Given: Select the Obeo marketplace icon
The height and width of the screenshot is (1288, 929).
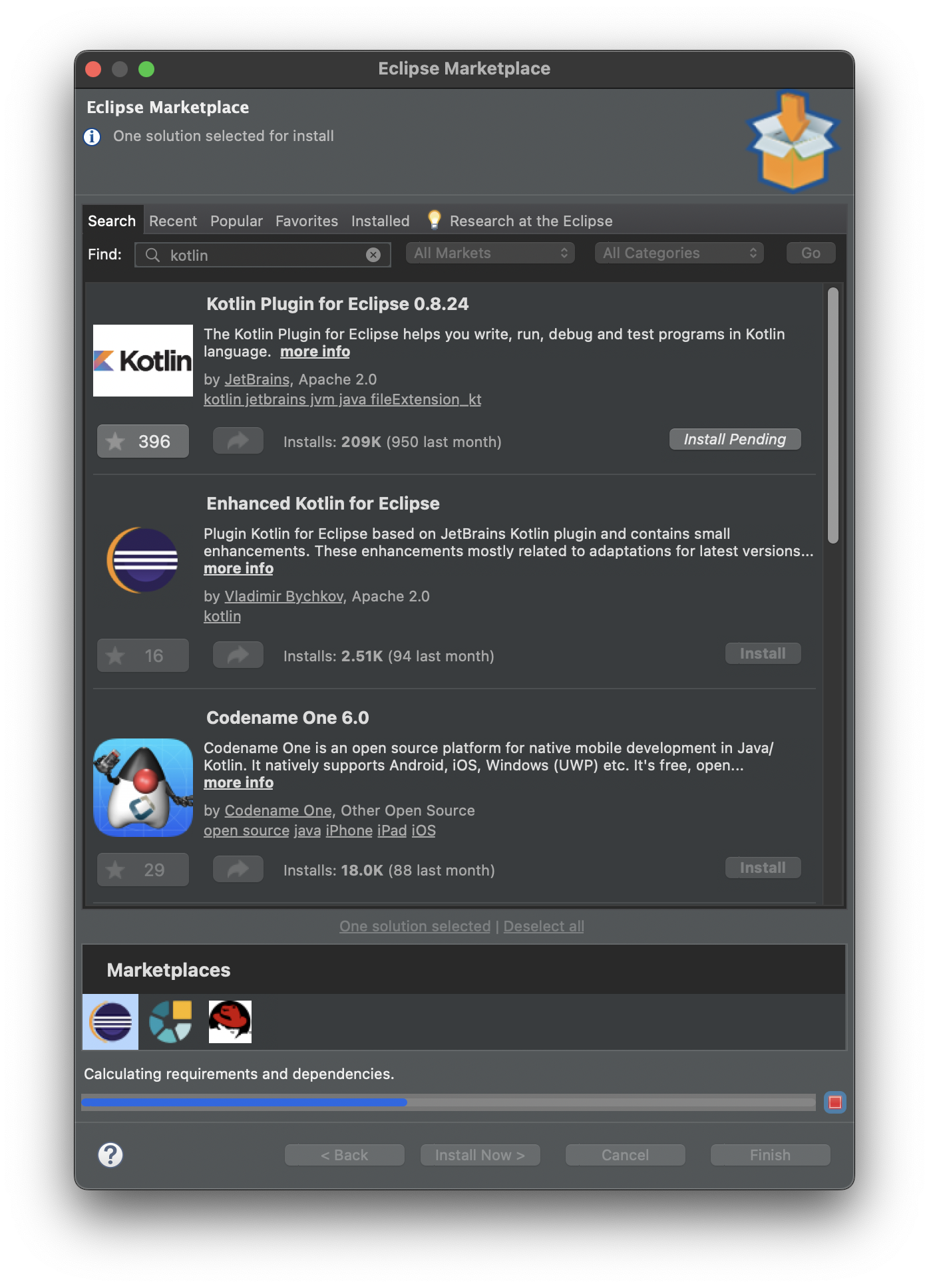Looking at the screenshot, I should (170, 1021).
